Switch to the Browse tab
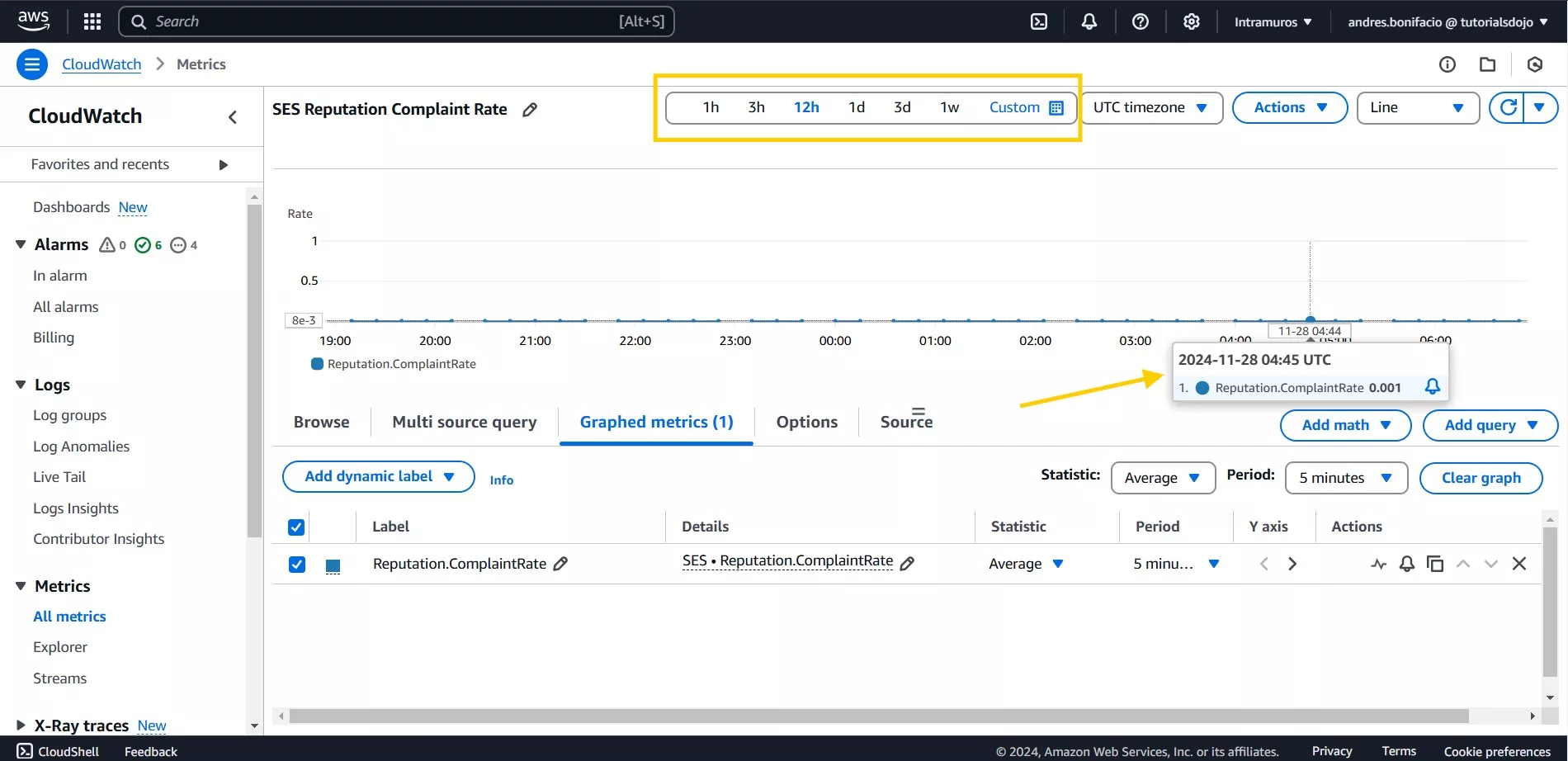Image resolution: width=1568 pixels, height=761 pixels. point(322,422)
